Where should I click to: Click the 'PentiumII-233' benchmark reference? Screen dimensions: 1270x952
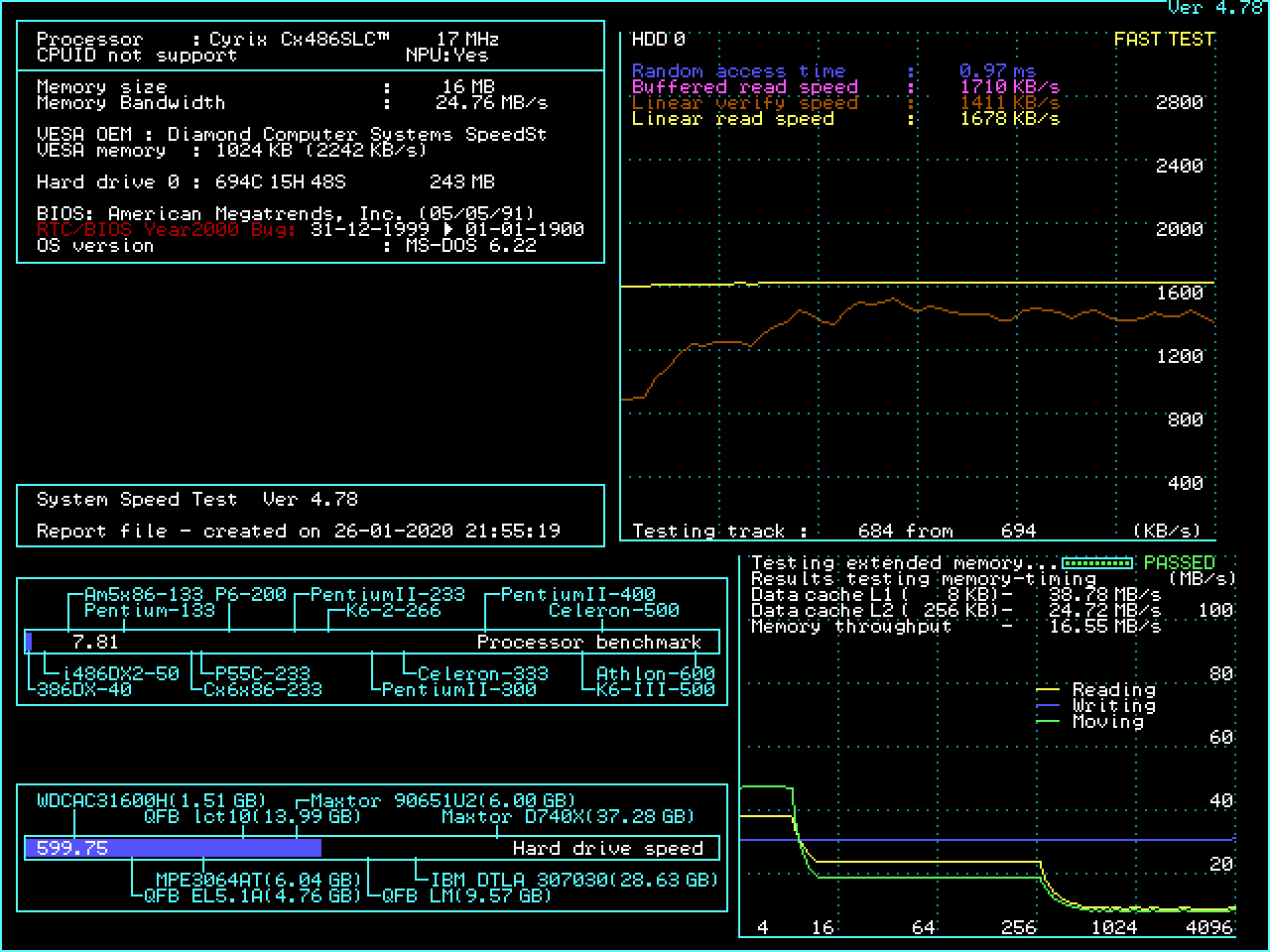(x=388, y=595)
